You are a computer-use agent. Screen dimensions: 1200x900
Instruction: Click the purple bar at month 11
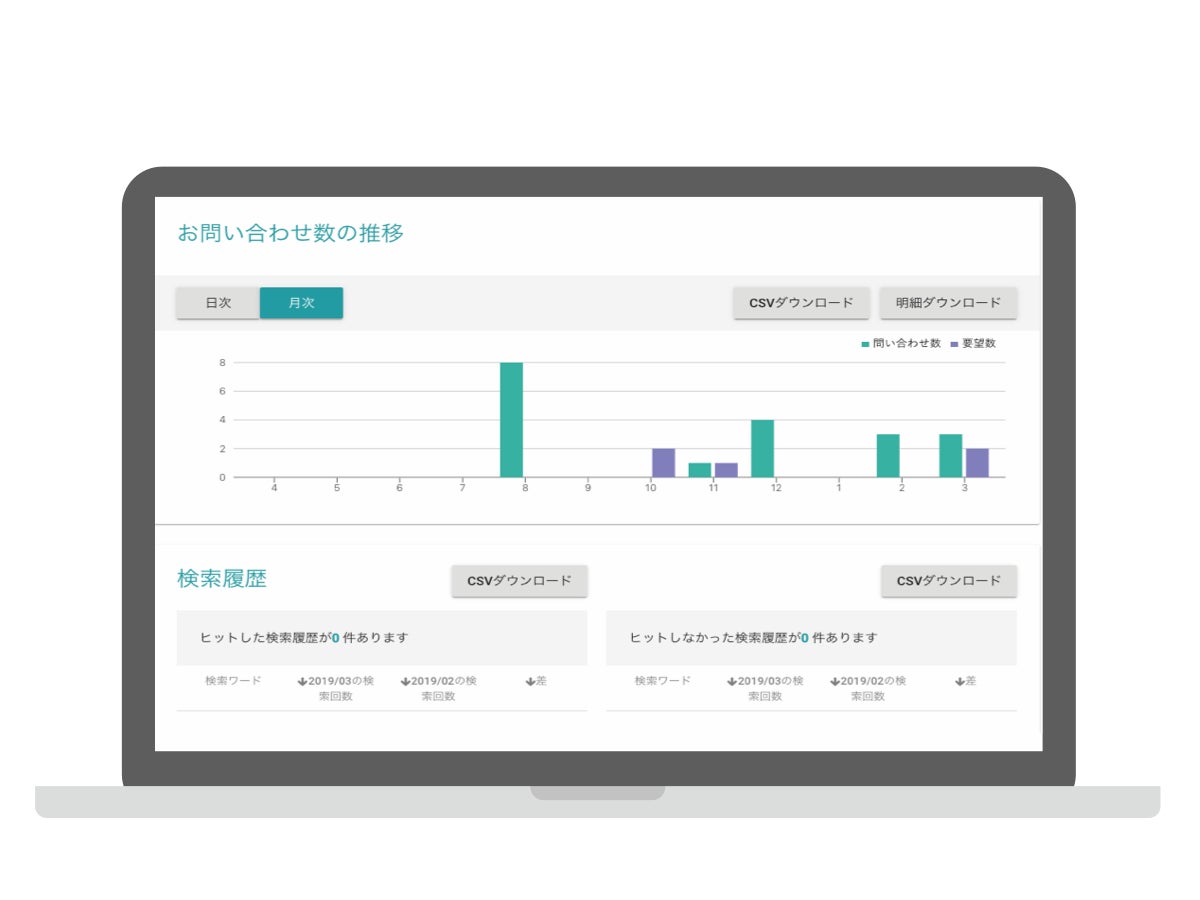point(726,470)
